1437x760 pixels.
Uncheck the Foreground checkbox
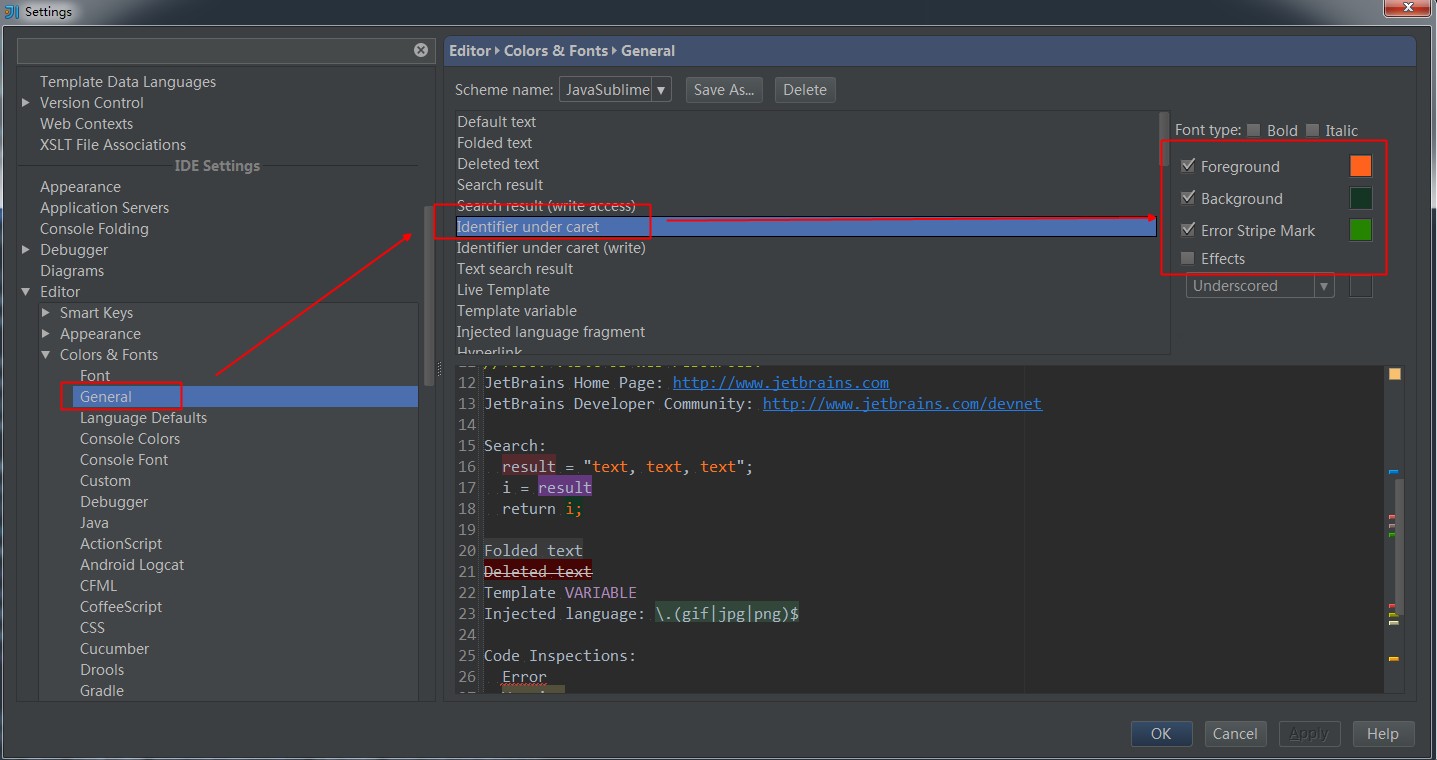1188,166
